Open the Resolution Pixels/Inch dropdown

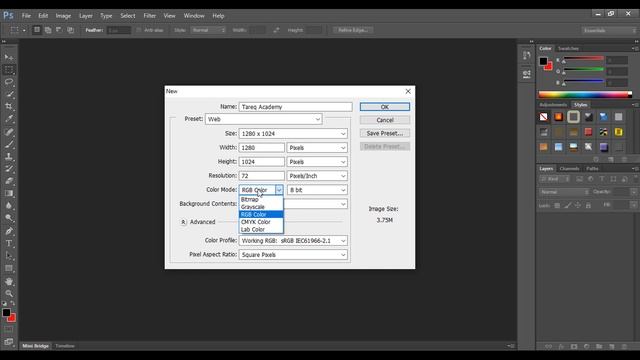317,176
